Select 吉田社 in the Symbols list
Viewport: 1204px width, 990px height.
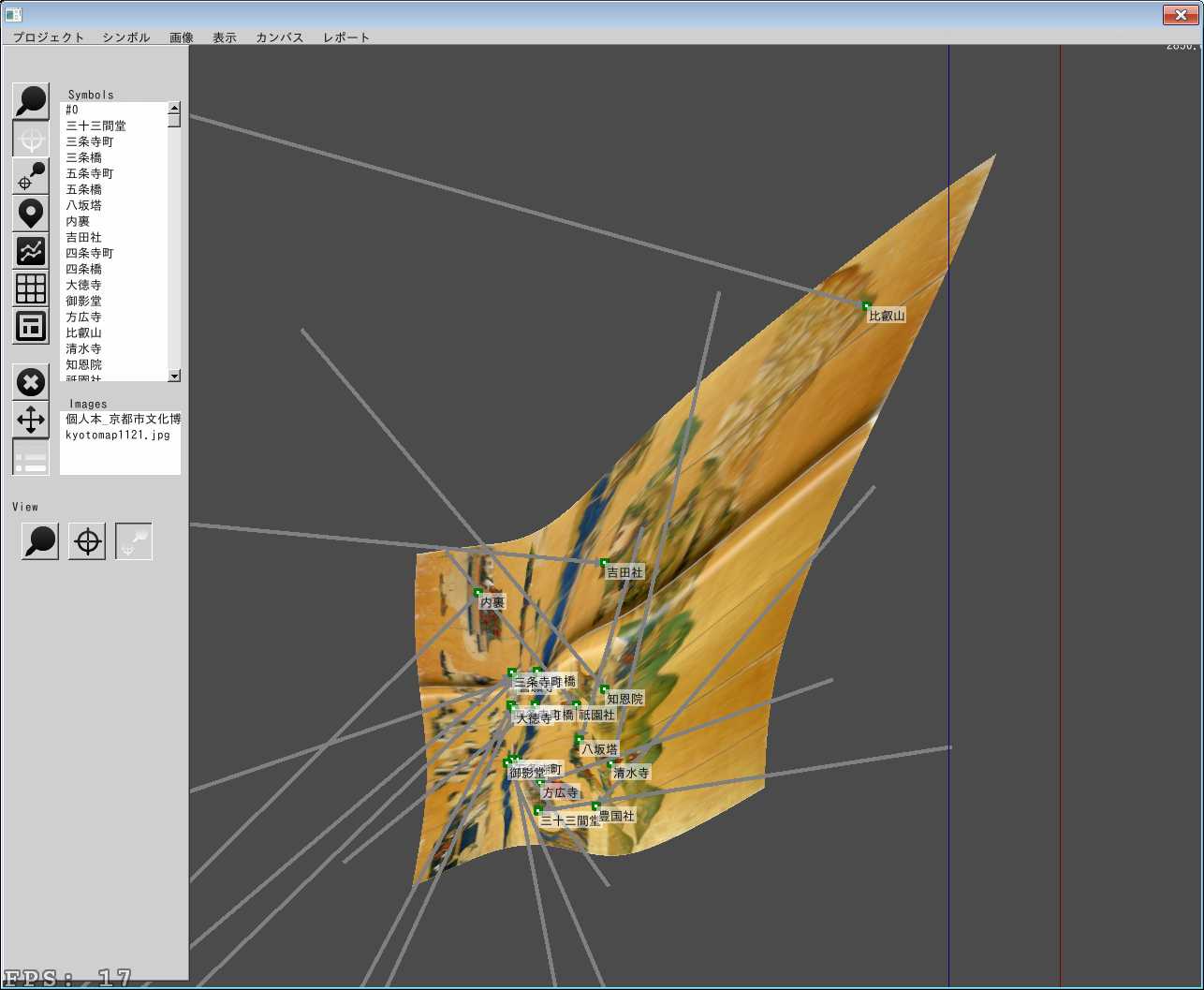tap(113, 237)
